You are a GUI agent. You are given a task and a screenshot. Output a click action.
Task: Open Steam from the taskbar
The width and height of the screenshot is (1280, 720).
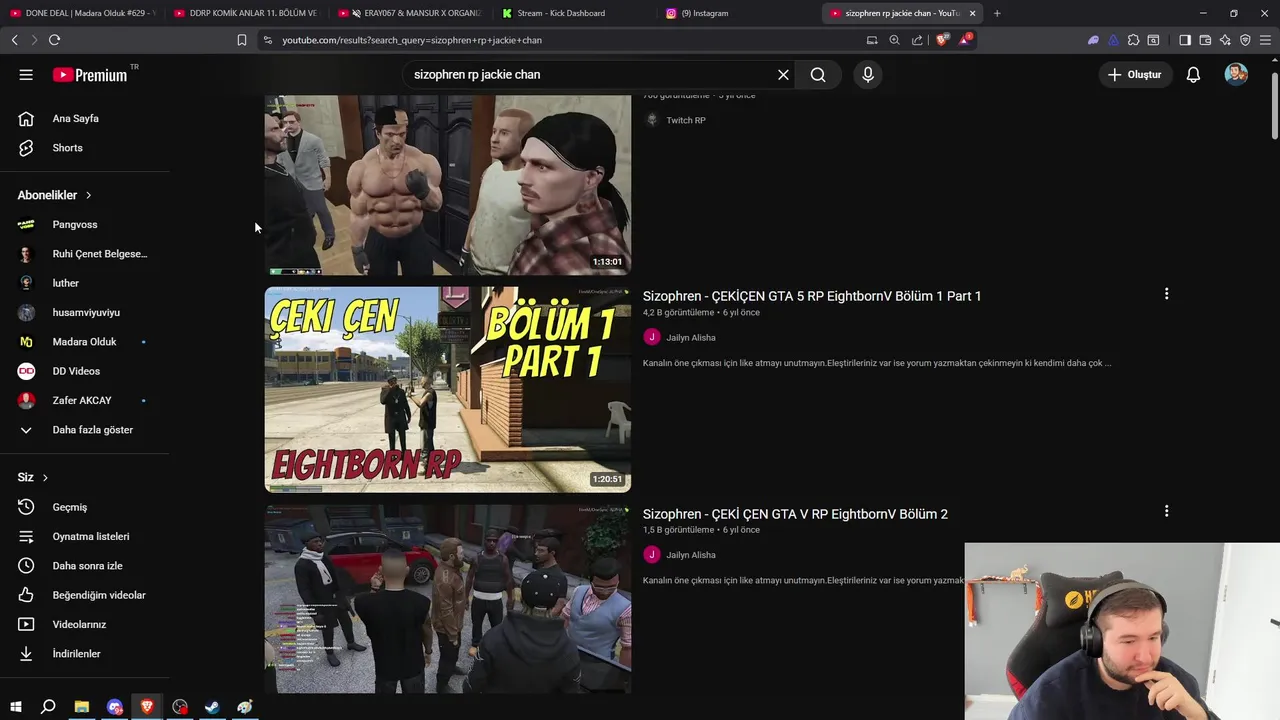click(212, 707)
